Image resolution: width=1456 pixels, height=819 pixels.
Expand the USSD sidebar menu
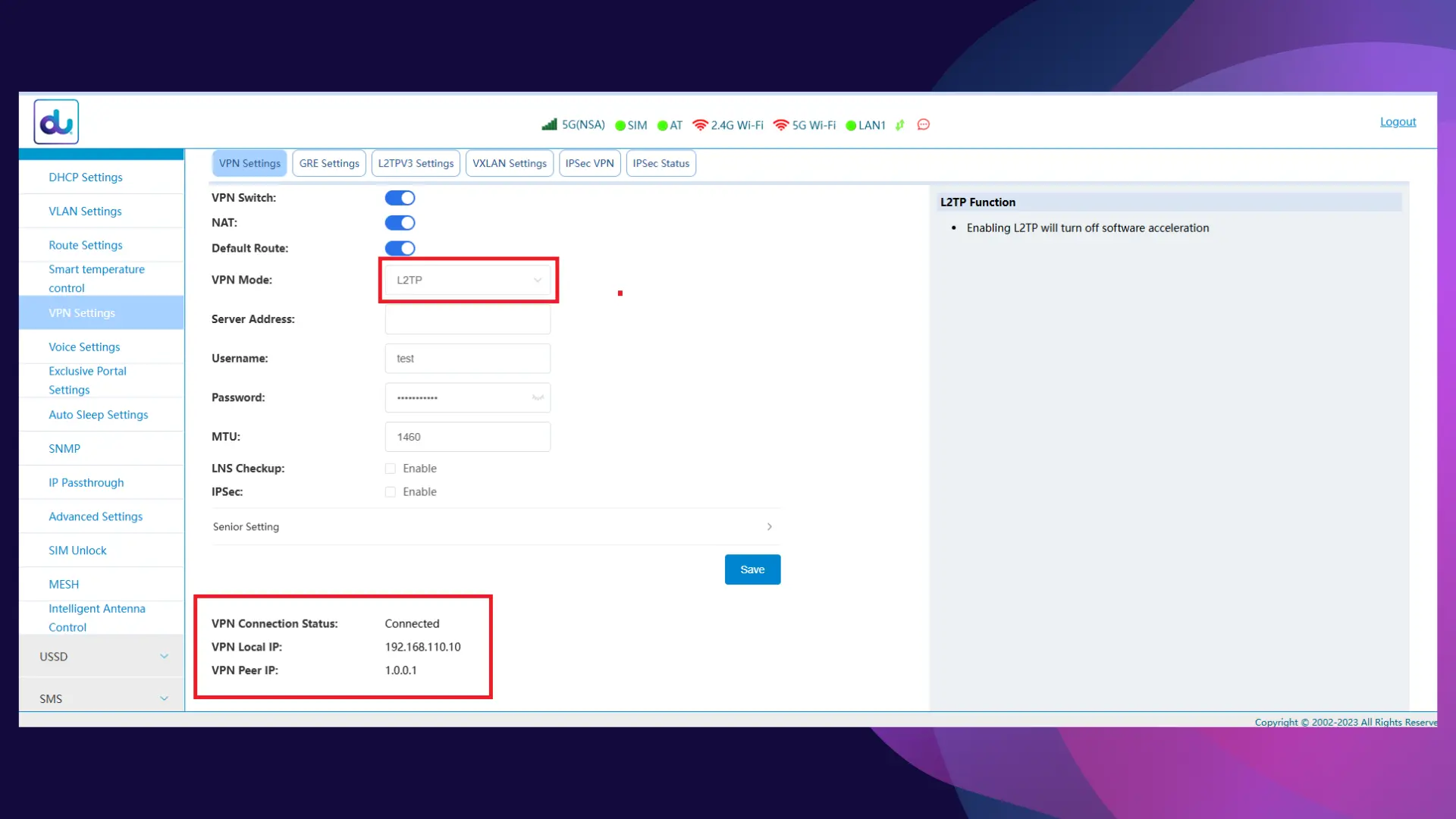click(102, 657)
